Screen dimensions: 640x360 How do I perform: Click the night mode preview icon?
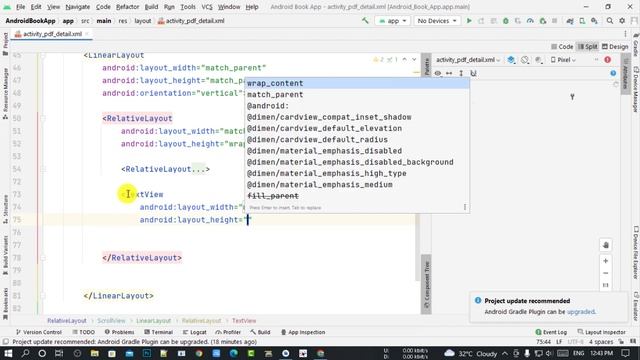(x=538, y=60)
